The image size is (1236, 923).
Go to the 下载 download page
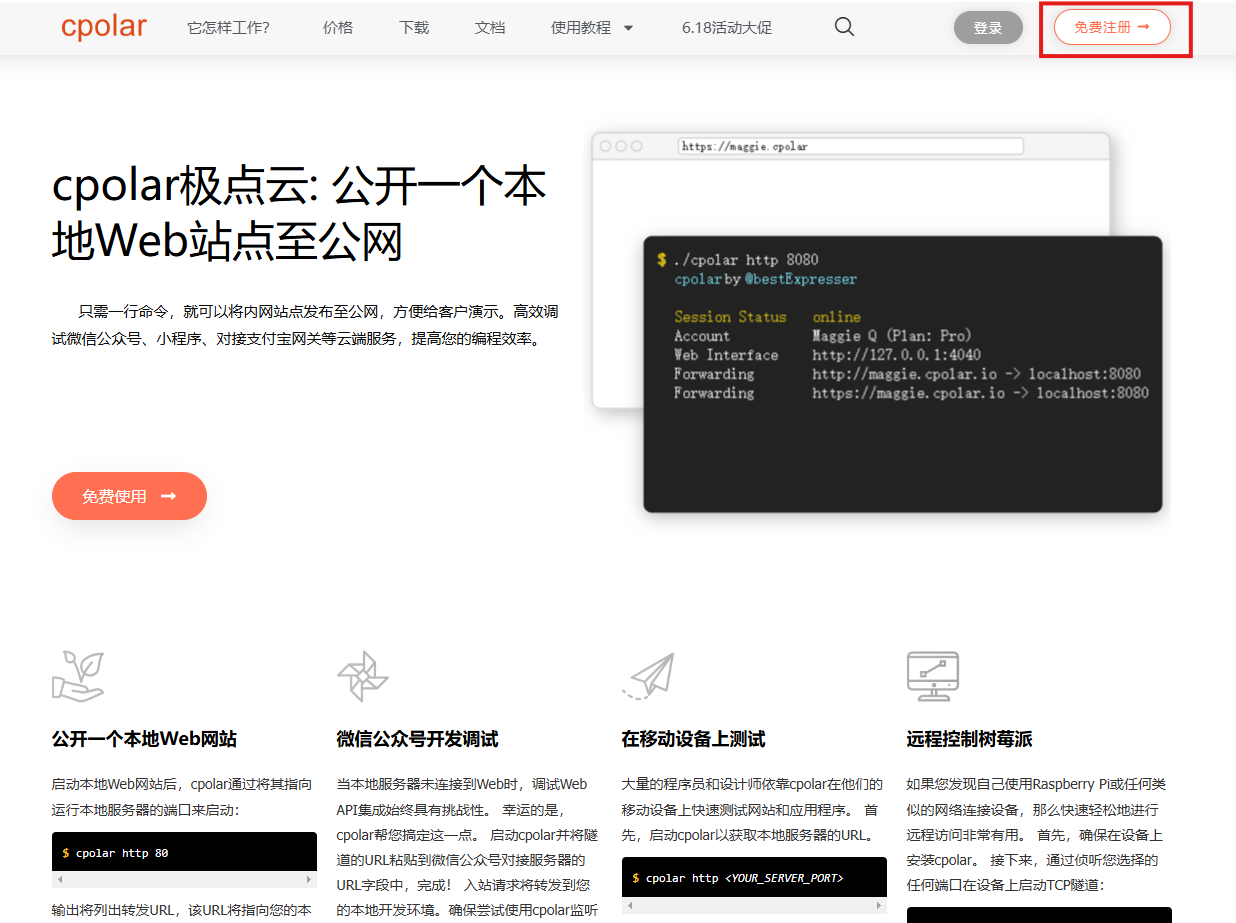[414, 28]
